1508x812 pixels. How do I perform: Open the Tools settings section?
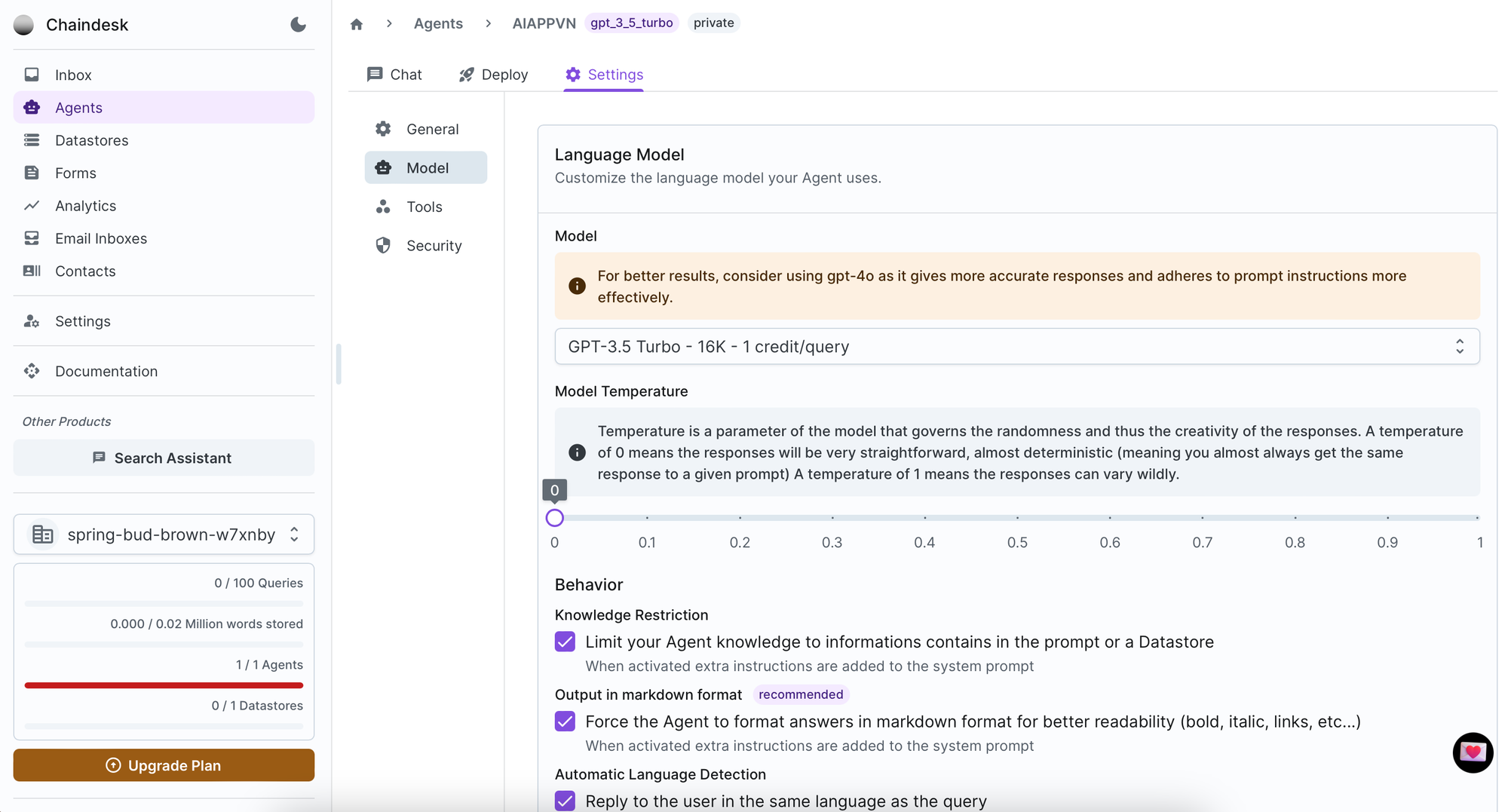coord(426,207)
